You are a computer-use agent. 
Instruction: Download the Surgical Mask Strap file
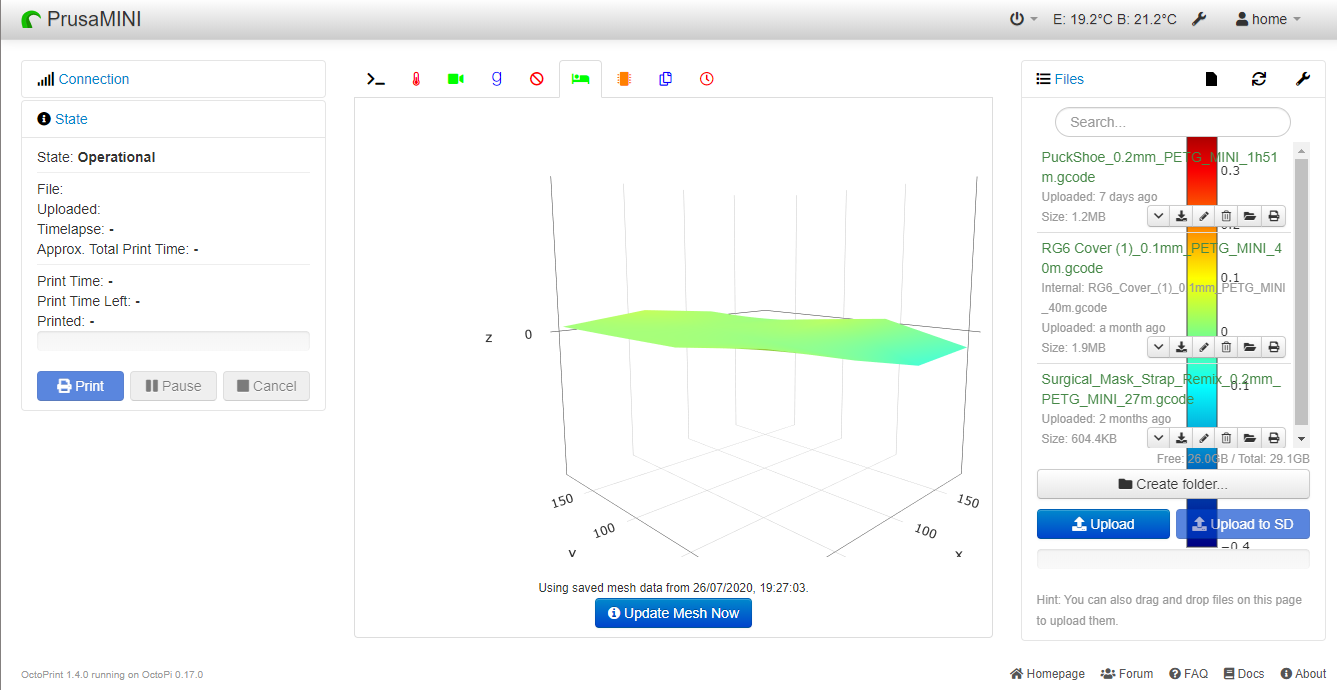pyautogui.click(x=1181, y=437)
